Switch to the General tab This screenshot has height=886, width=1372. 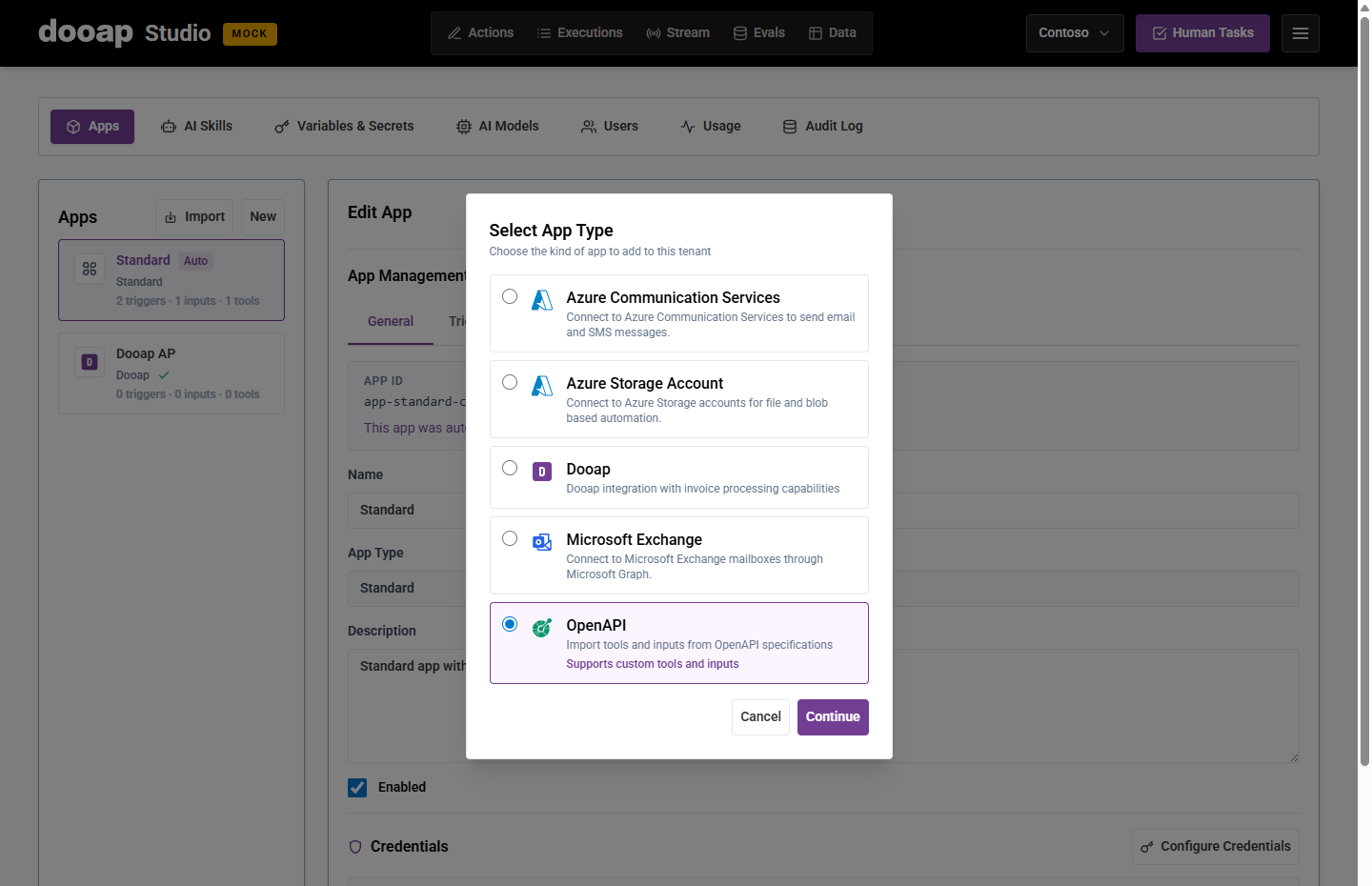pos(391,322)
